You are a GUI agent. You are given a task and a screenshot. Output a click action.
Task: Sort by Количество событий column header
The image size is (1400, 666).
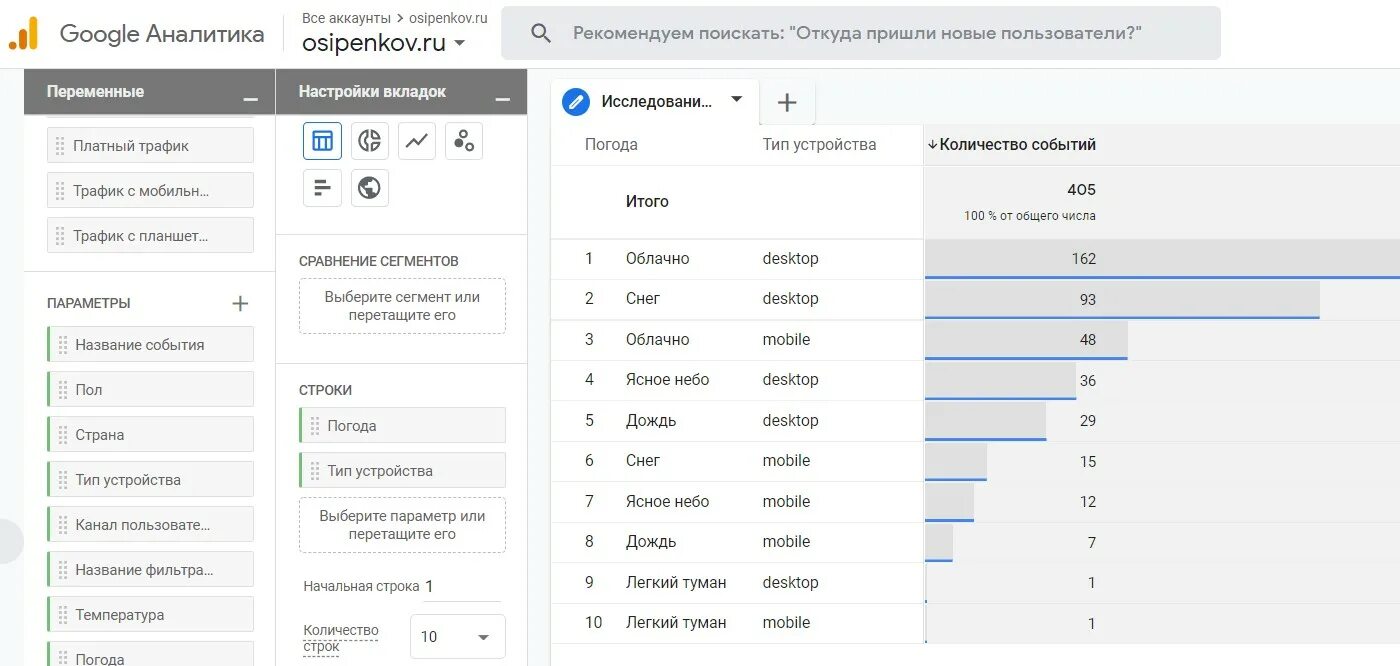[1011, 145]
